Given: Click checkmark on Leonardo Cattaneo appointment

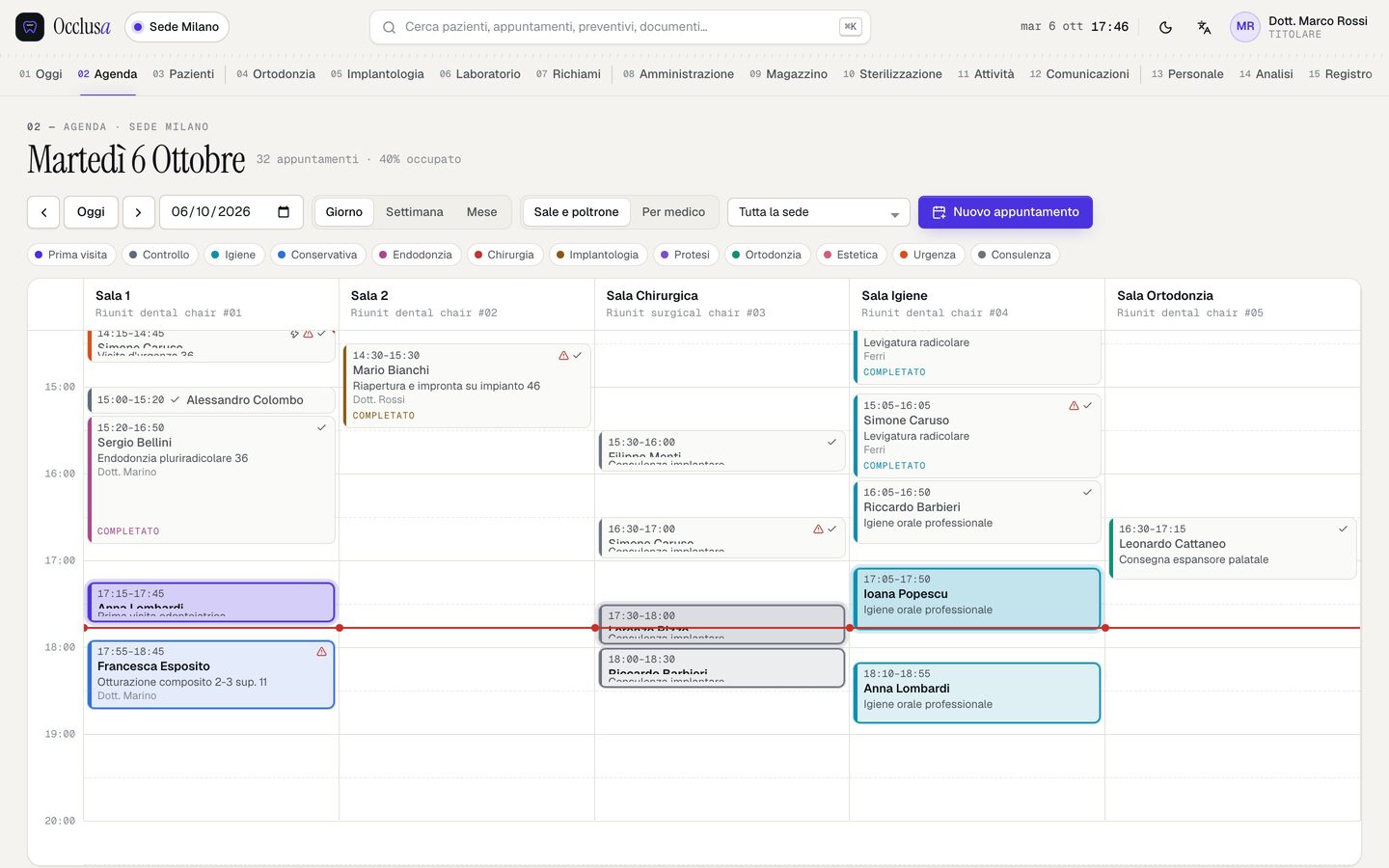Looking at the screenshot, I should point(1343,529).
